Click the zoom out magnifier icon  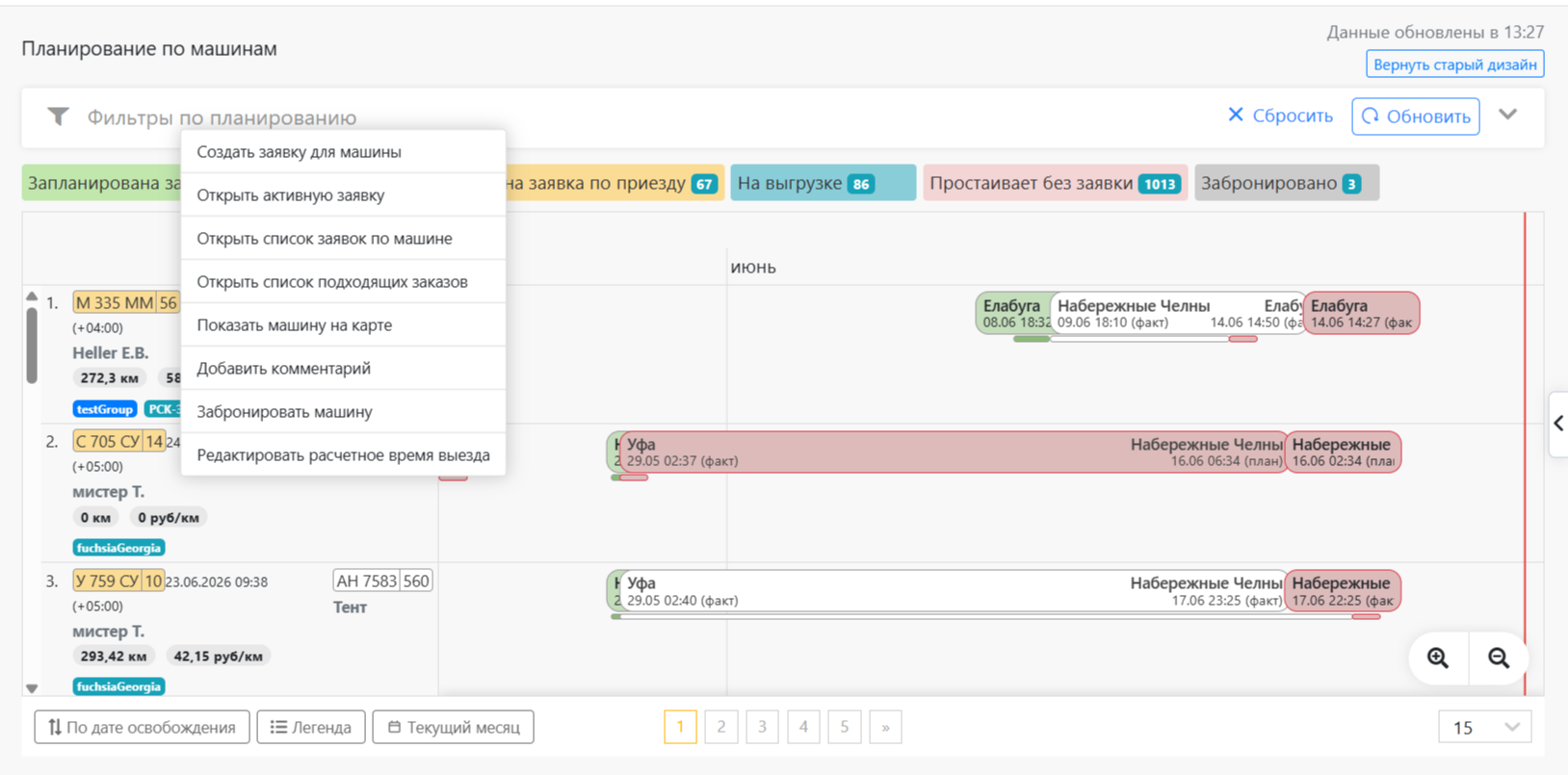(x=1499, y=659)
